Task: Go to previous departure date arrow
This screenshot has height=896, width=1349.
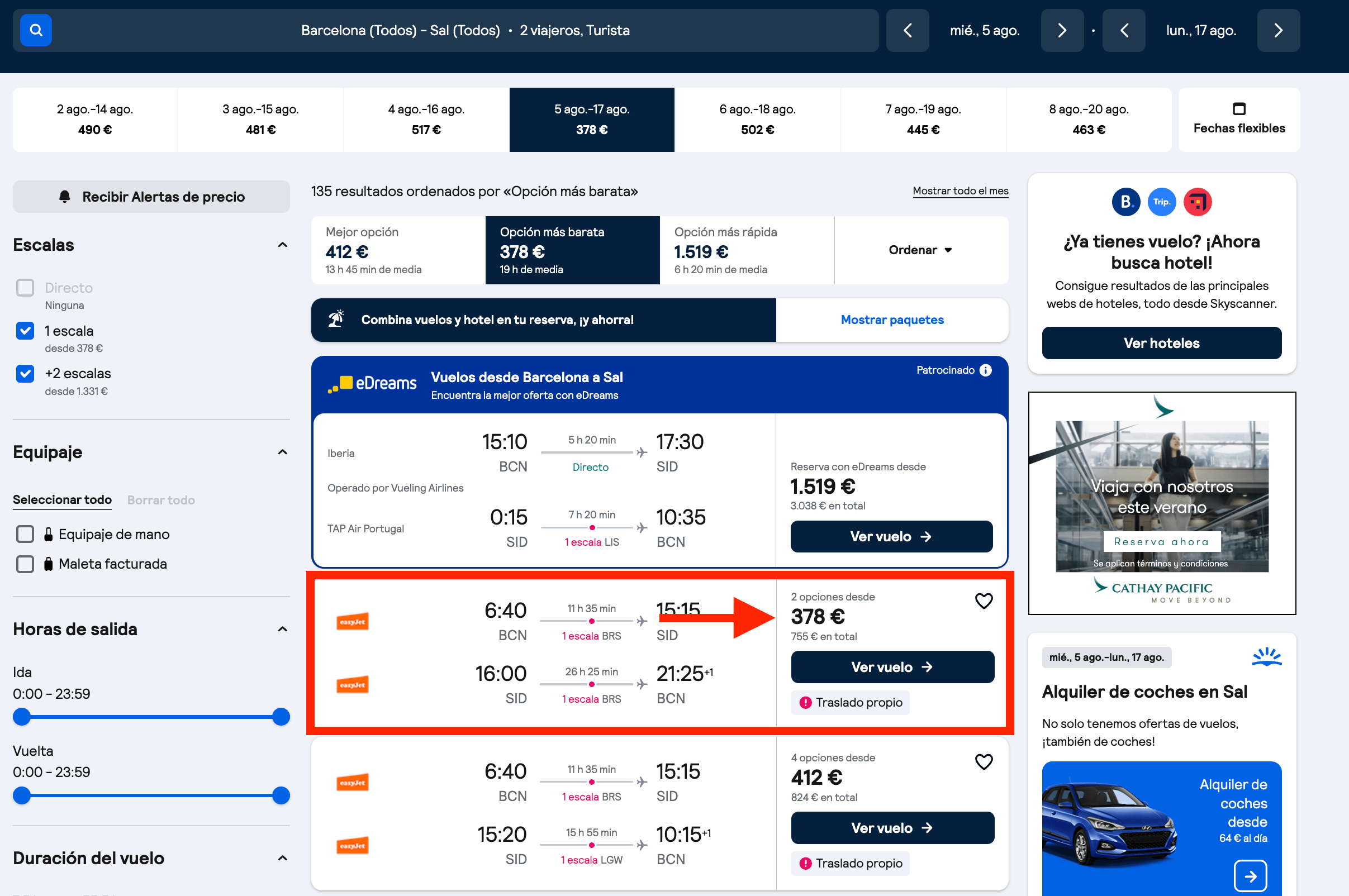Action: coord(907,30)
